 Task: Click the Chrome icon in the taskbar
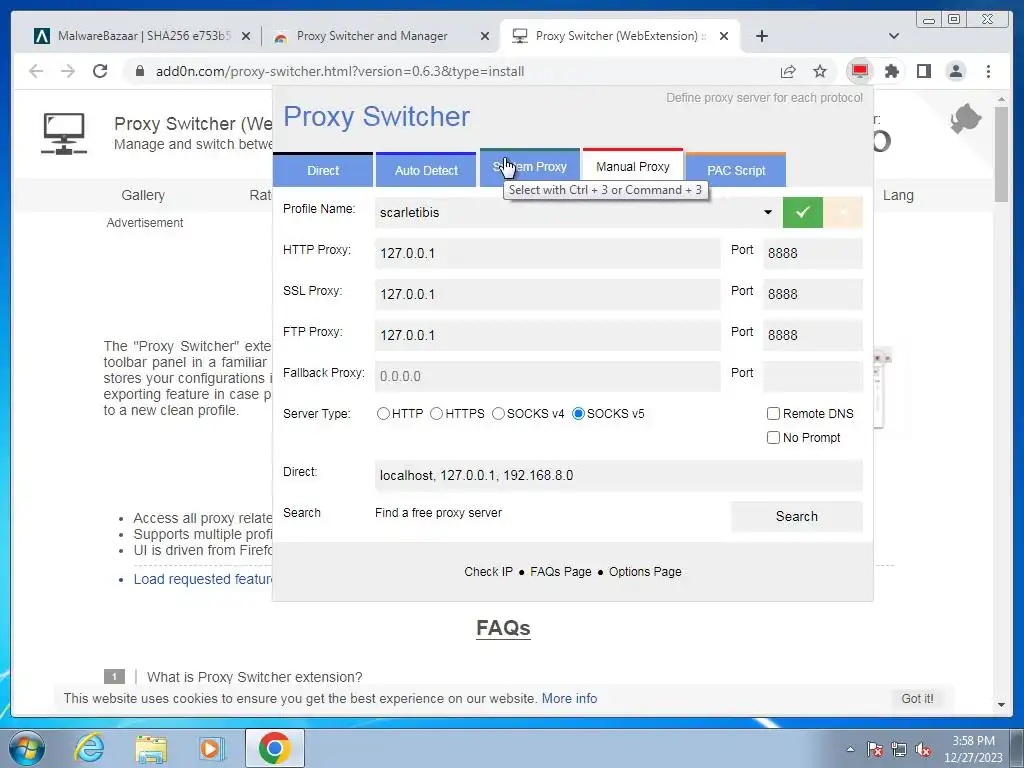click(274, 748)
